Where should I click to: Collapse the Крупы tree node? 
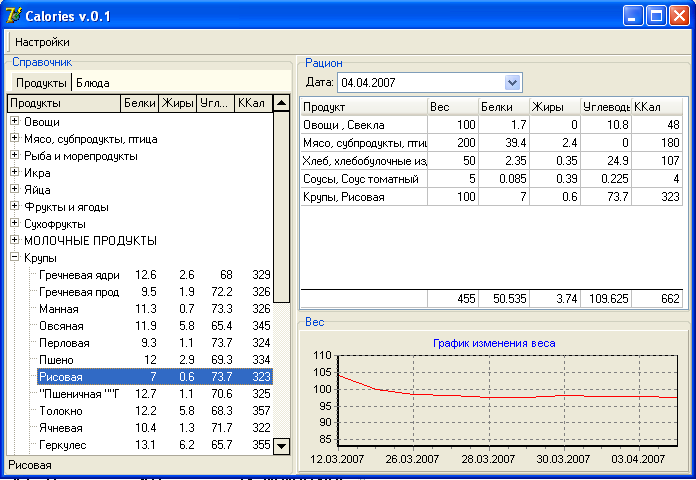(x=15, y=257)
